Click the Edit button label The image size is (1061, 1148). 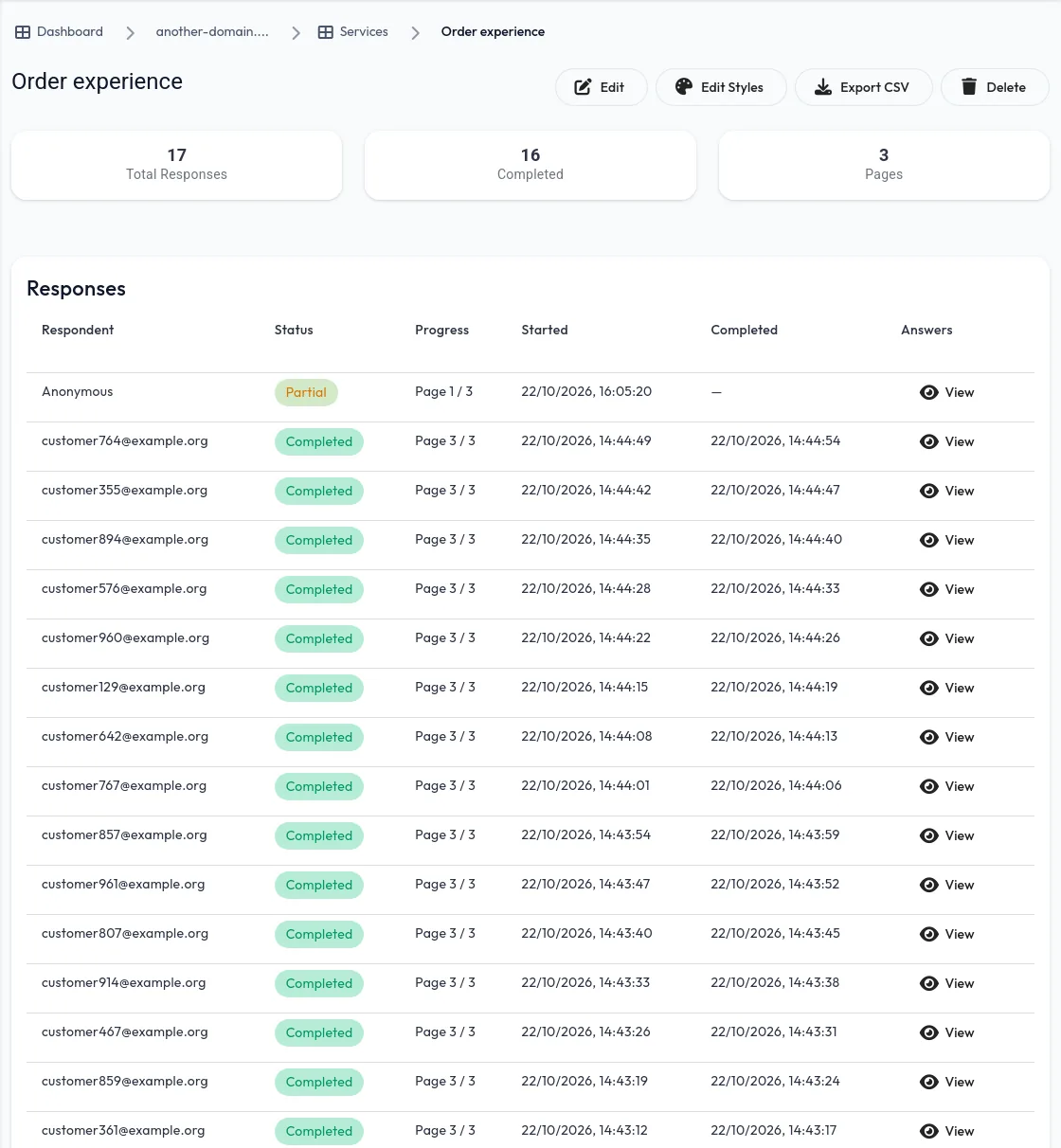coord(612,87)
